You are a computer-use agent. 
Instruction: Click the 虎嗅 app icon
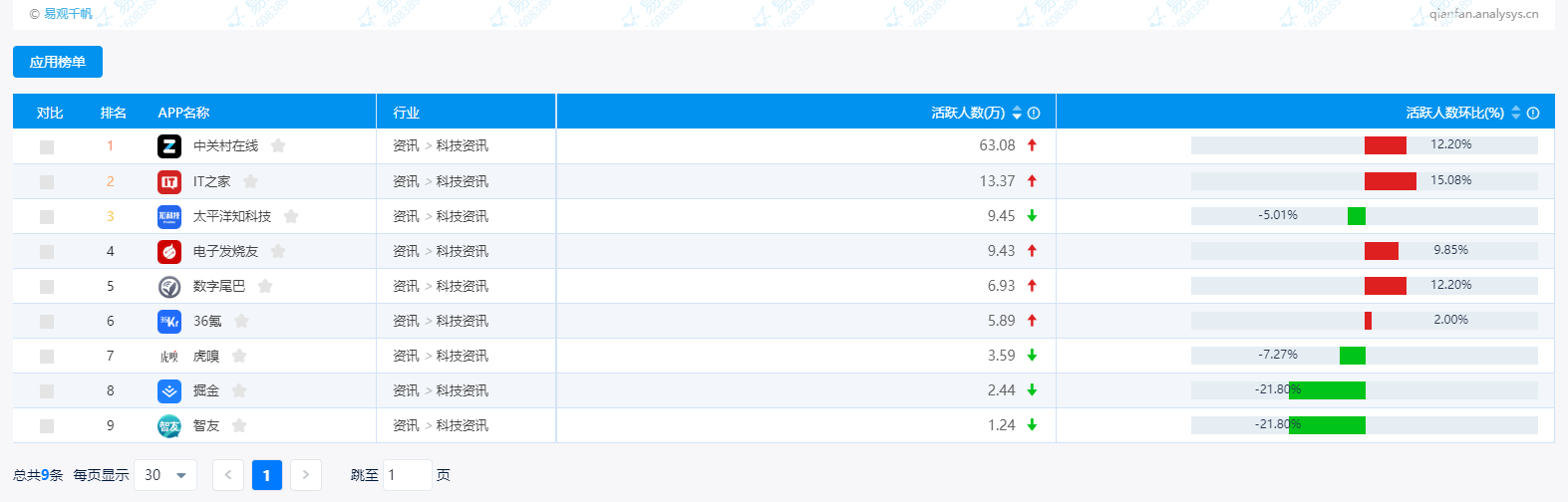pyautogui.click(x=169, y=356)
